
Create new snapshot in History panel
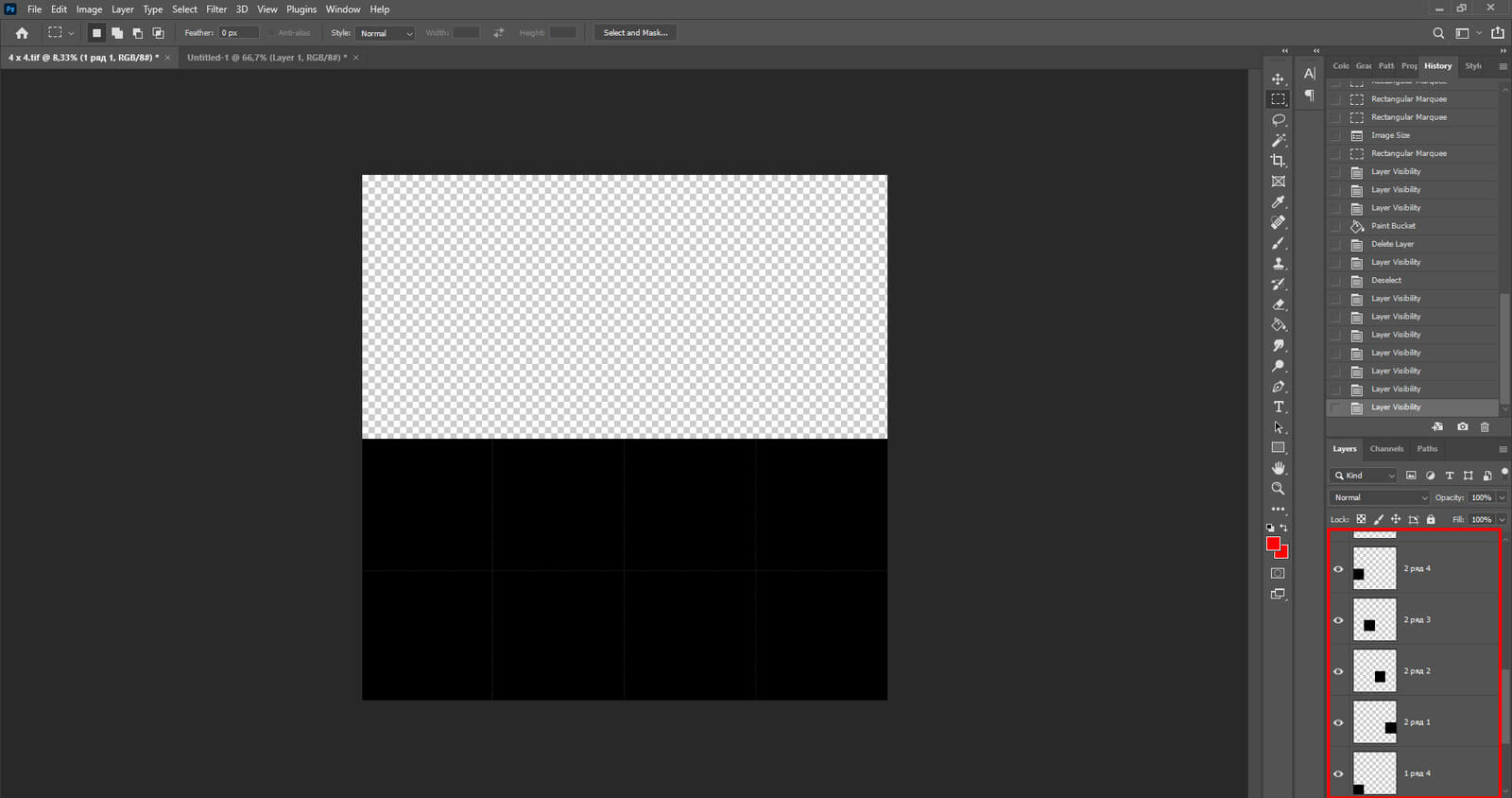(x=1462, y=426)
